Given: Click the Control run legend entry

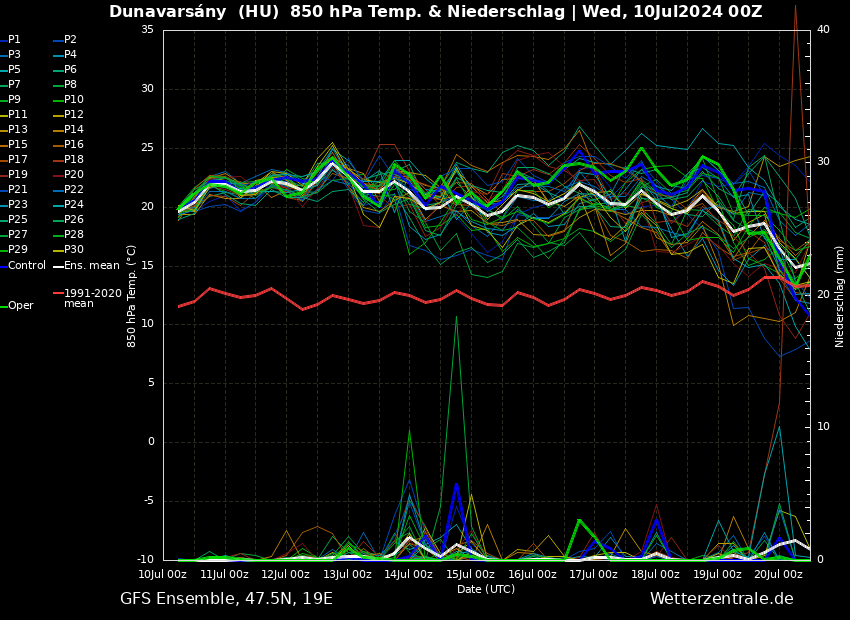Looking at the screenshot, I should point(27,265).
